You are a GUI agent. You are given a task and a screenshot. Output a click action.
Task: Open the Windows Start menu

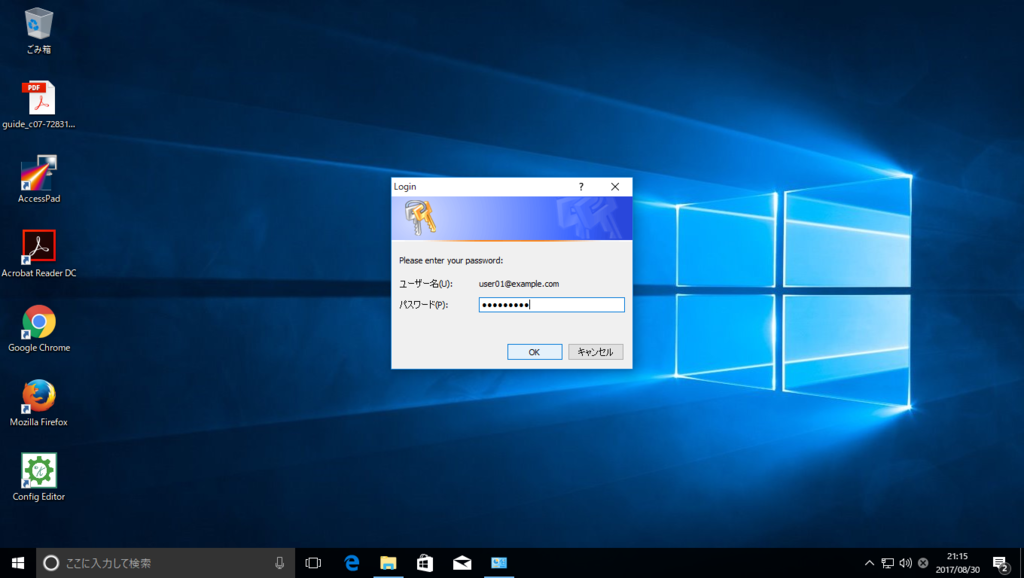pyautogui.click(x=18, y=563)
